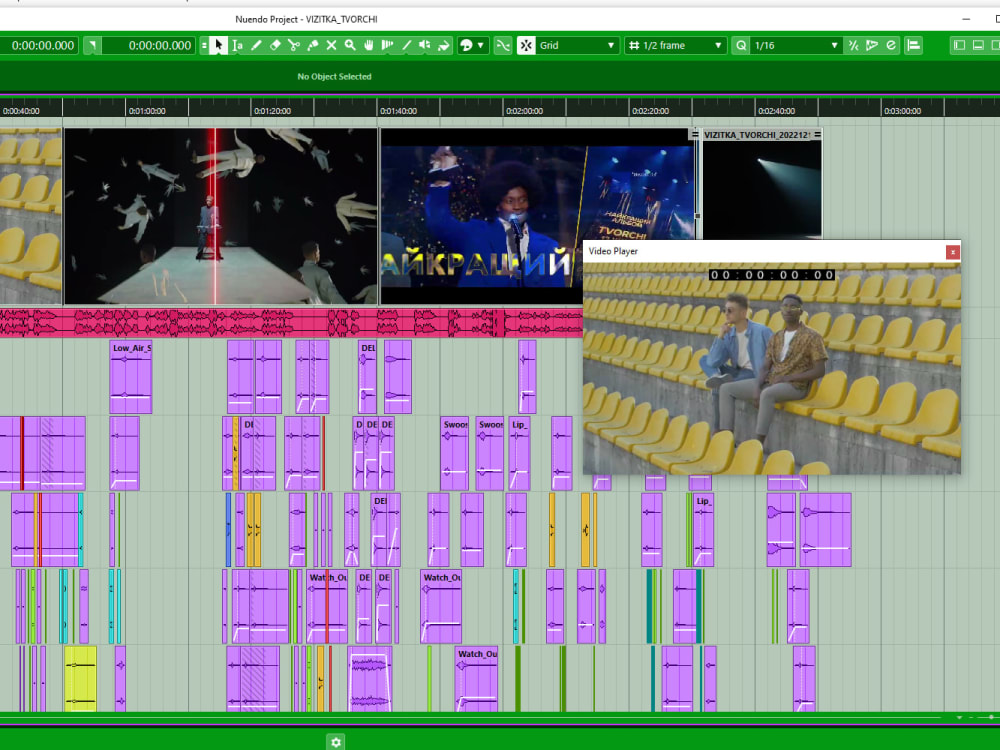The width and height of the screenshot is (1000, 750).
Task: Click the grid type hash icon
Action: pos(633,45)
